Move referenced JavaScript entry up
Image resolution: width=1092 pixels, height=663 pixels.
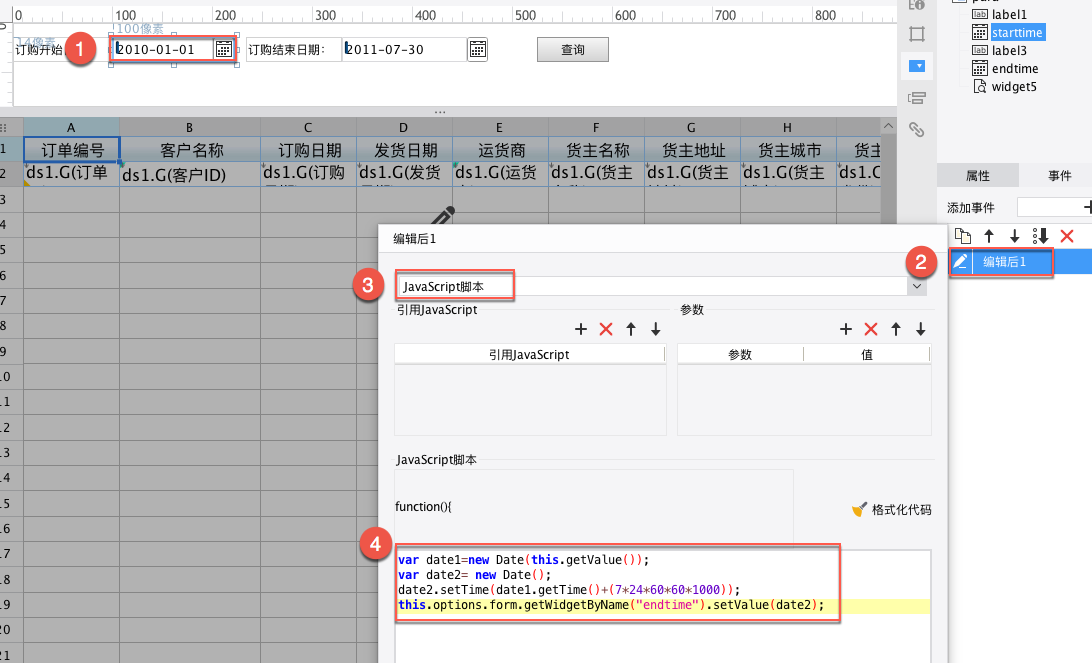[x=631, y=329]
